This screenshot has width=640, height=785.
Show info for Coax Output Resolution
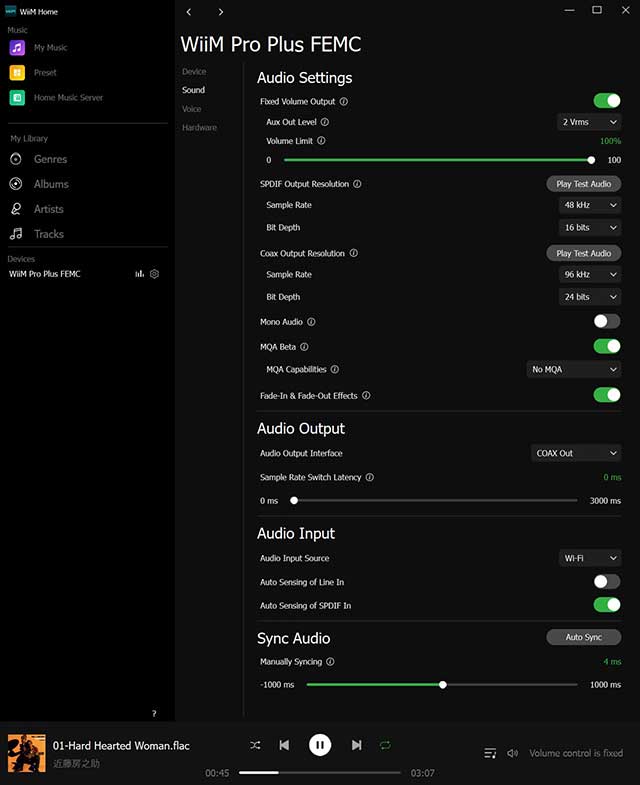(354, 253)
